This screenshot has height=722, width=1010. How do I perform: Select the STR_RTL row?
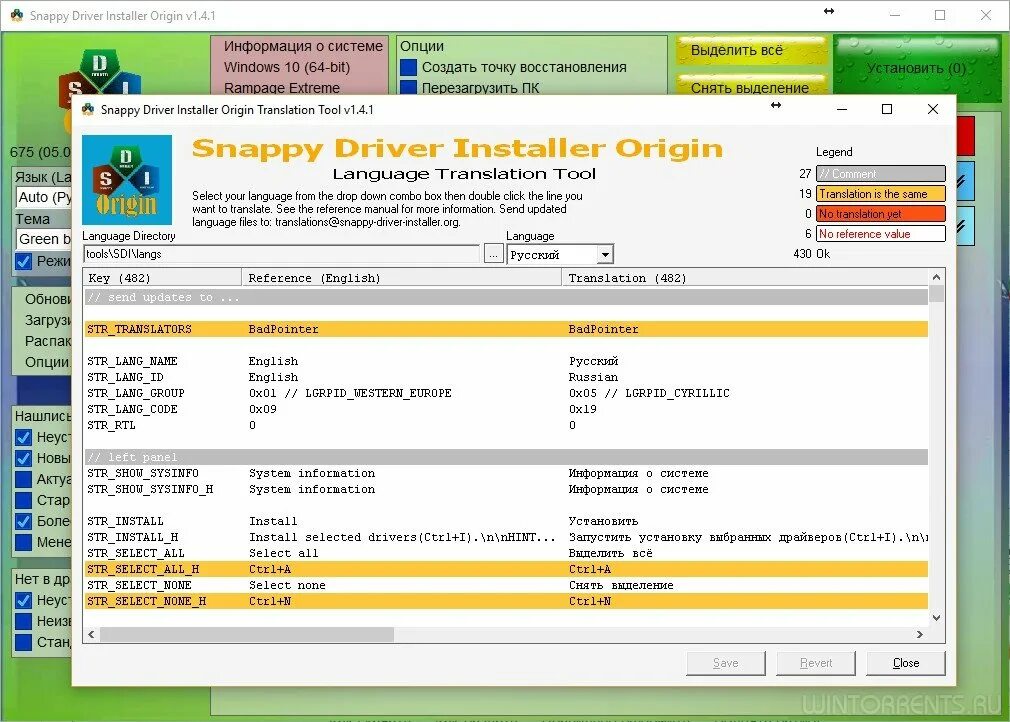coord(506,425)
